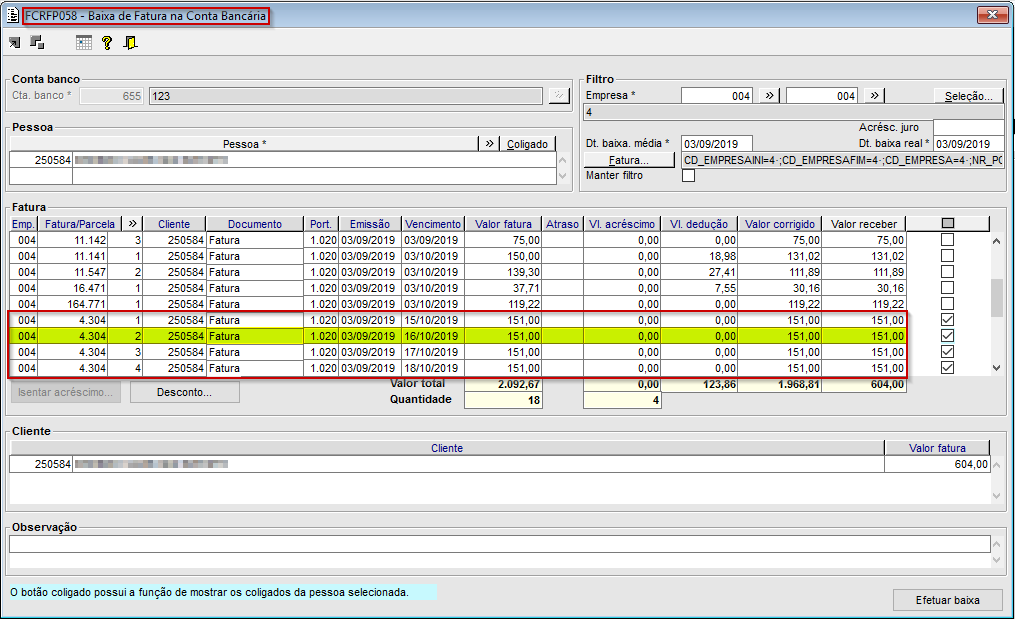Click the Valor fatura column header
Screen dimensions: 1015x619
[504, 224]
